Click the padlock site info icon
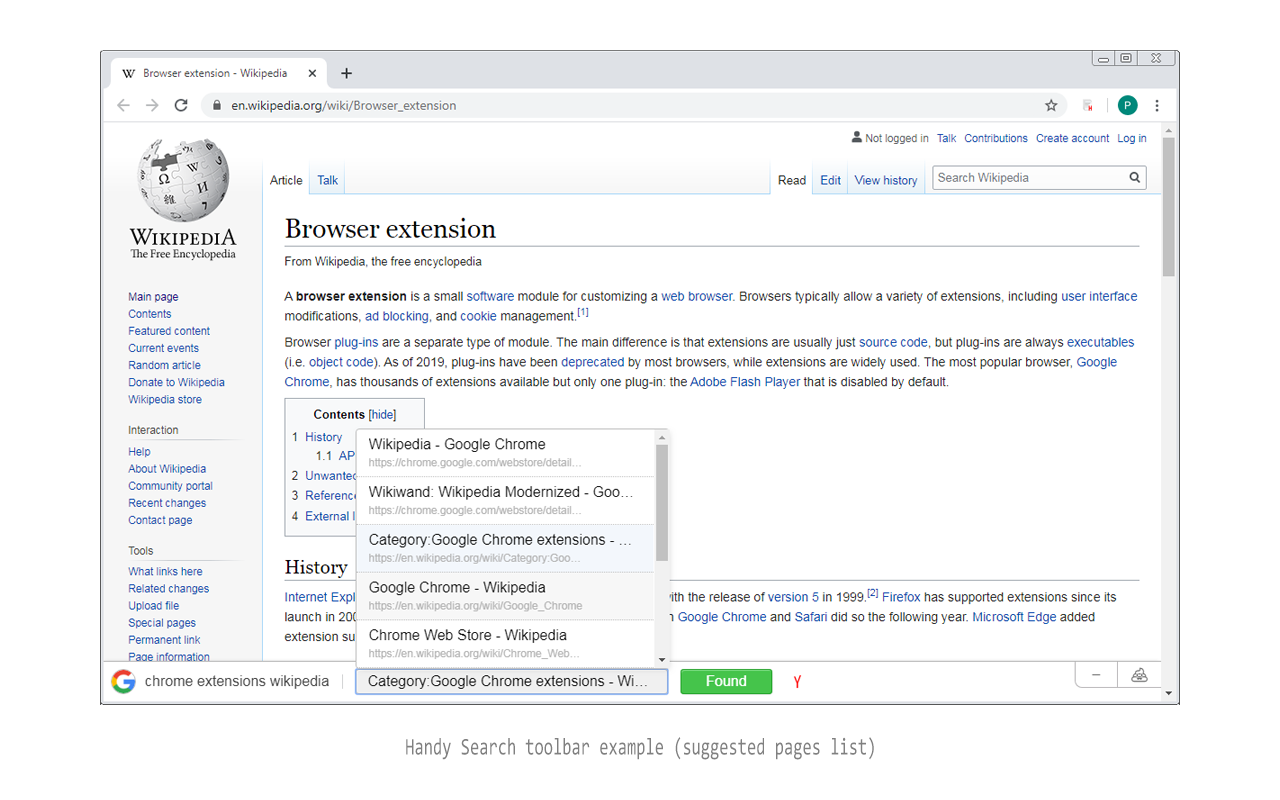The image size is (1280, 800). point(216,105)
